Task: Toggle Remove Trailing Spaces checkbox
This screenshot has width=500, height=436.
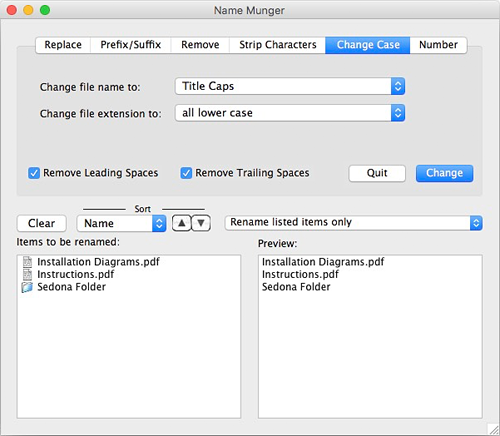Action: point(186,173)
